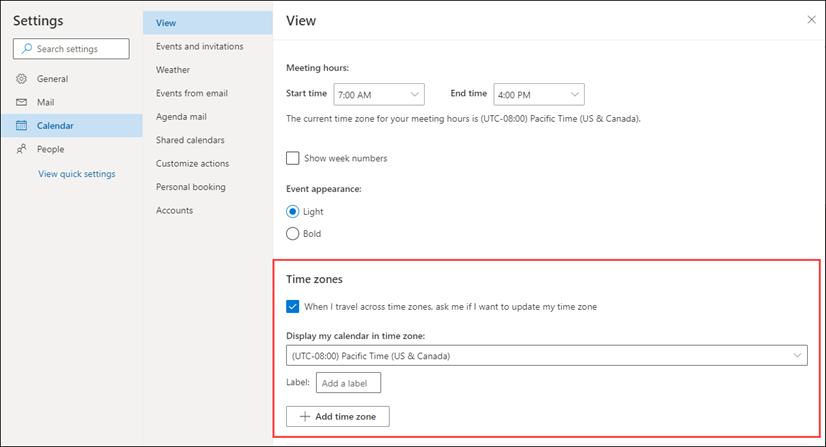Click the Calendar icon in sidebar
The image size is (826, 447).
(x=21, y=125)
